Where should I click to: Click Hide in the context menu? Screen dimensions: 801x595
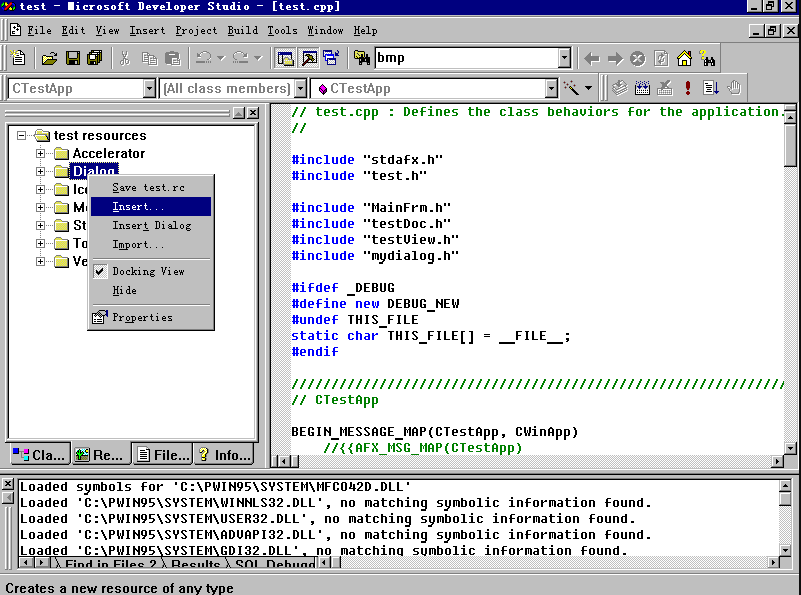(x=125, y=290)
